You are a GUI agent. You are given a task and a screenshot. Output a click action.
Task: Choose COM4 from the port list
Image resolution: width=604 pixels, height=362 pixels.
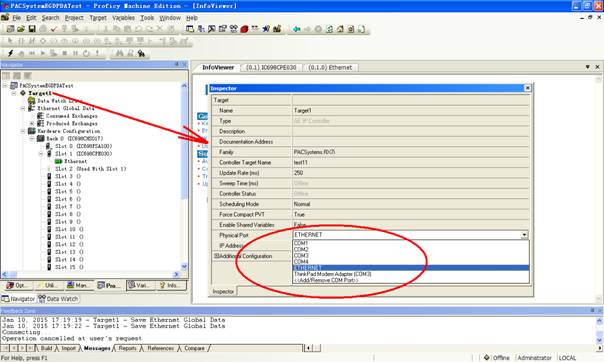[x=411, y=261]
